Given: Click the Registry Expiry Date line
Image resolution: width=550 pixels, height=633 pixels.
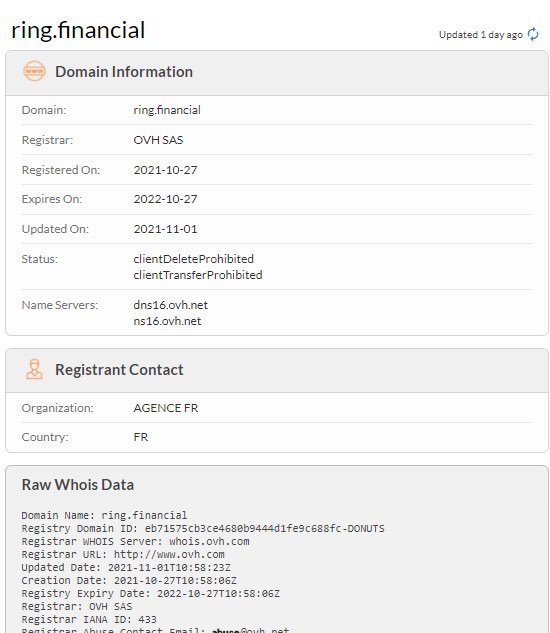Looking at the screenshot, I should pos(151,593).
